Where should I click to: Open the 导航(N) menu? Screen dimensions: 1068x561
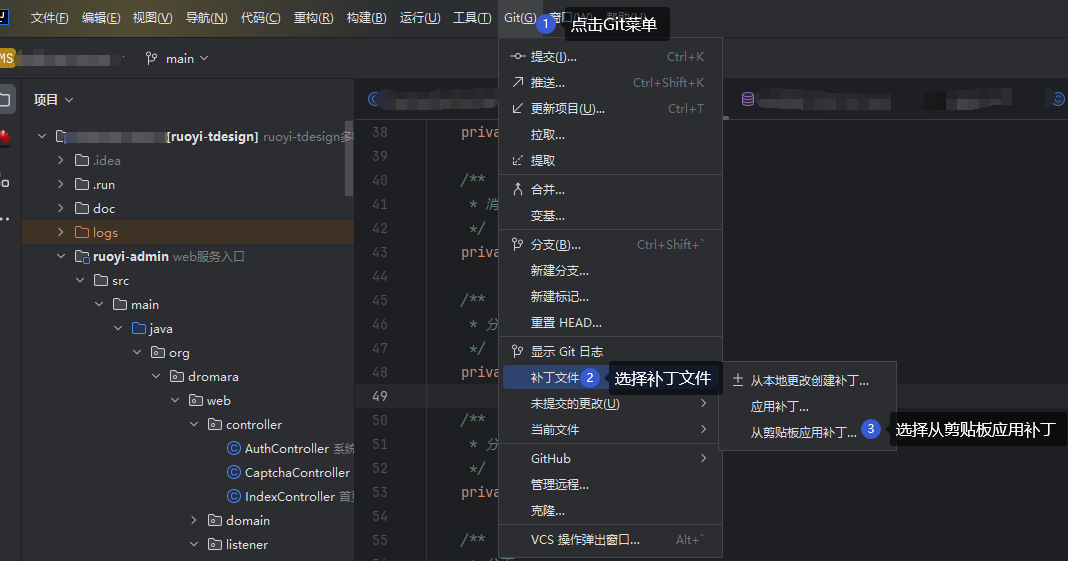click(x=206, y=18)
